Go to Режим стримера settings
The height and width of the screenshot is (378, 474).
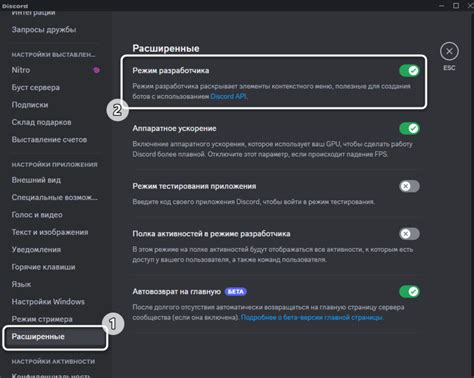[42, 319]
